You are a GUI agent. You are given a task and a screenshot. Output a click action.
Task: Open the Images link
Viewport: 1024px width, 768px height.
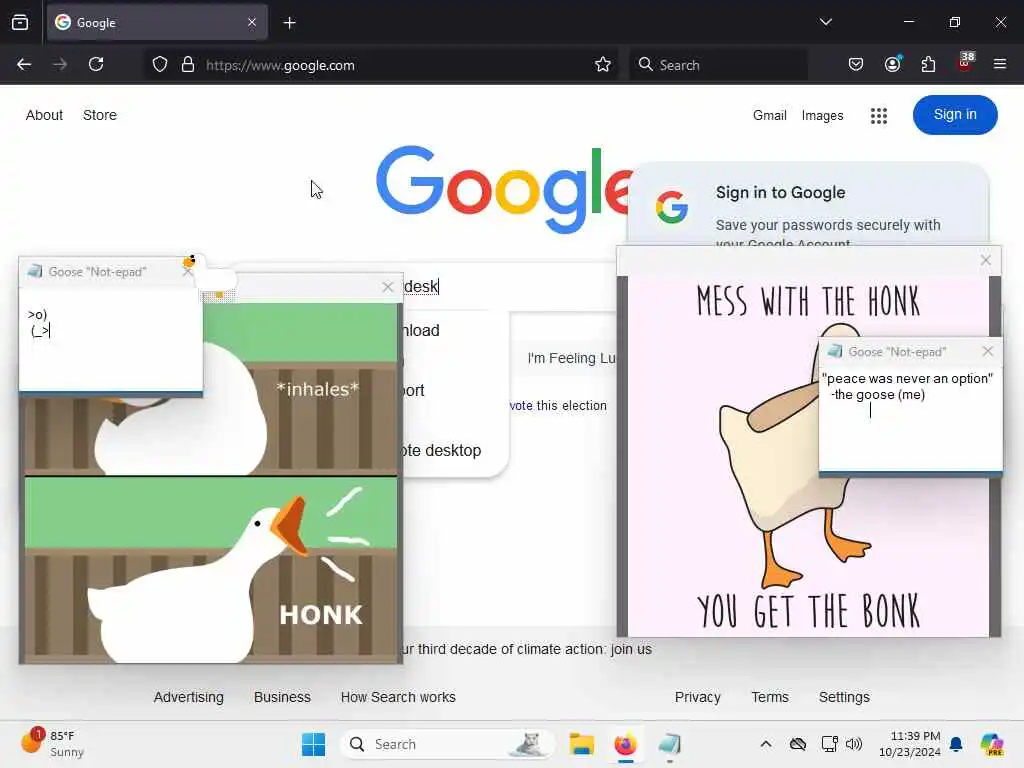click(822, 116)
